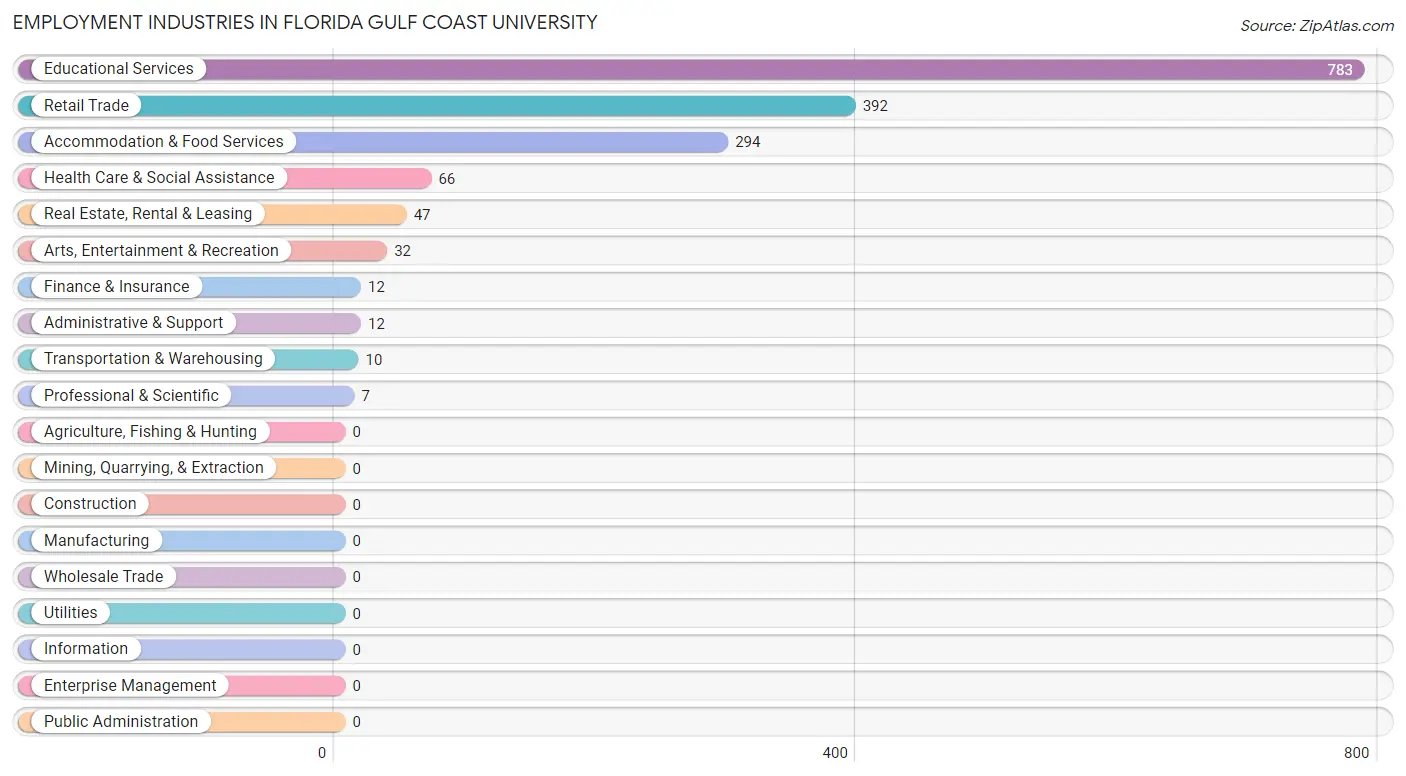Click the 10 value for Transportation & Warehousing
Image resolution: width=1406 pixels, height=776 pixels.
374,359
